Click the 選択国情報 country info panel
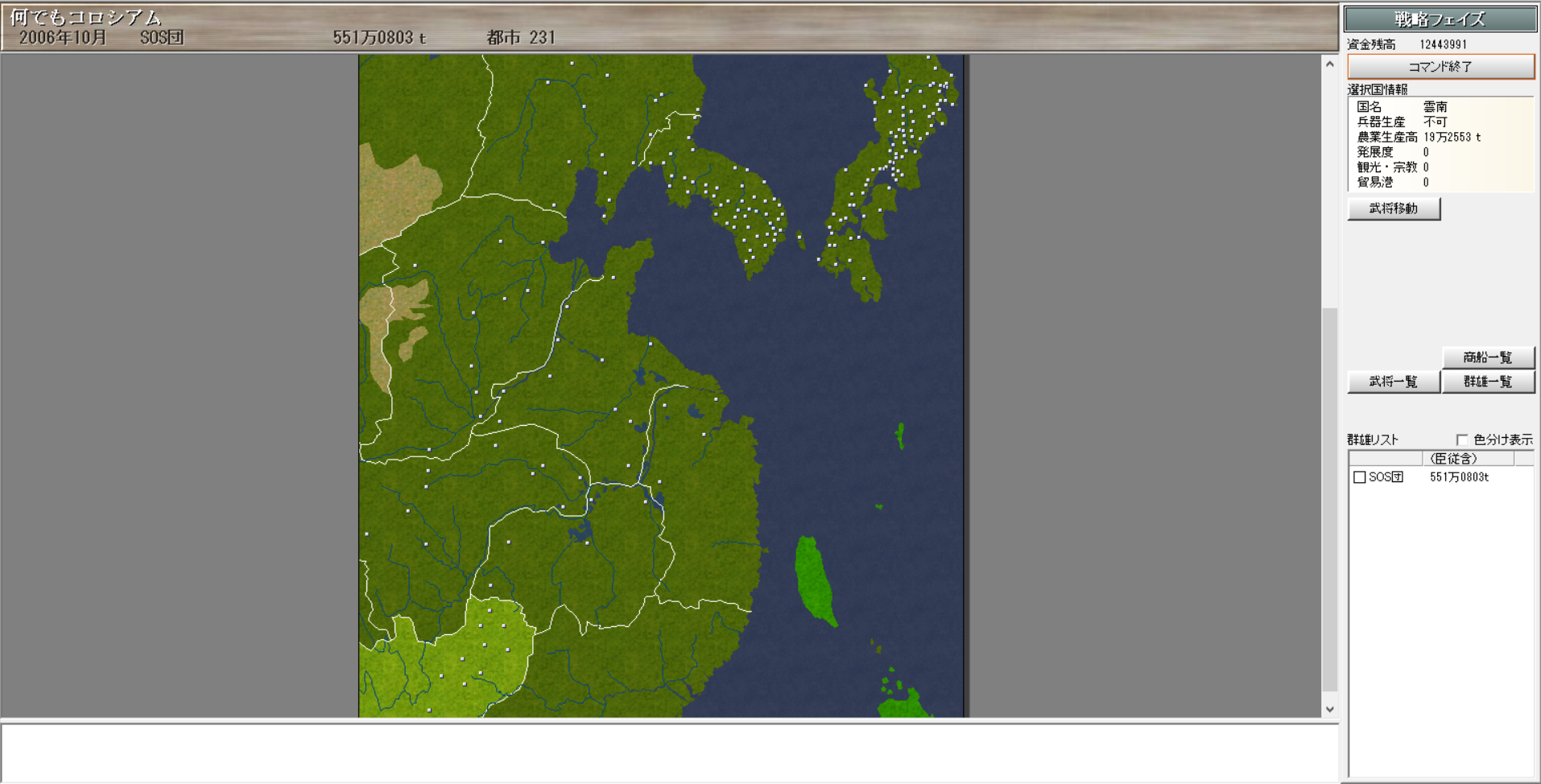Screen dimensions: 1541x784 1440,144
